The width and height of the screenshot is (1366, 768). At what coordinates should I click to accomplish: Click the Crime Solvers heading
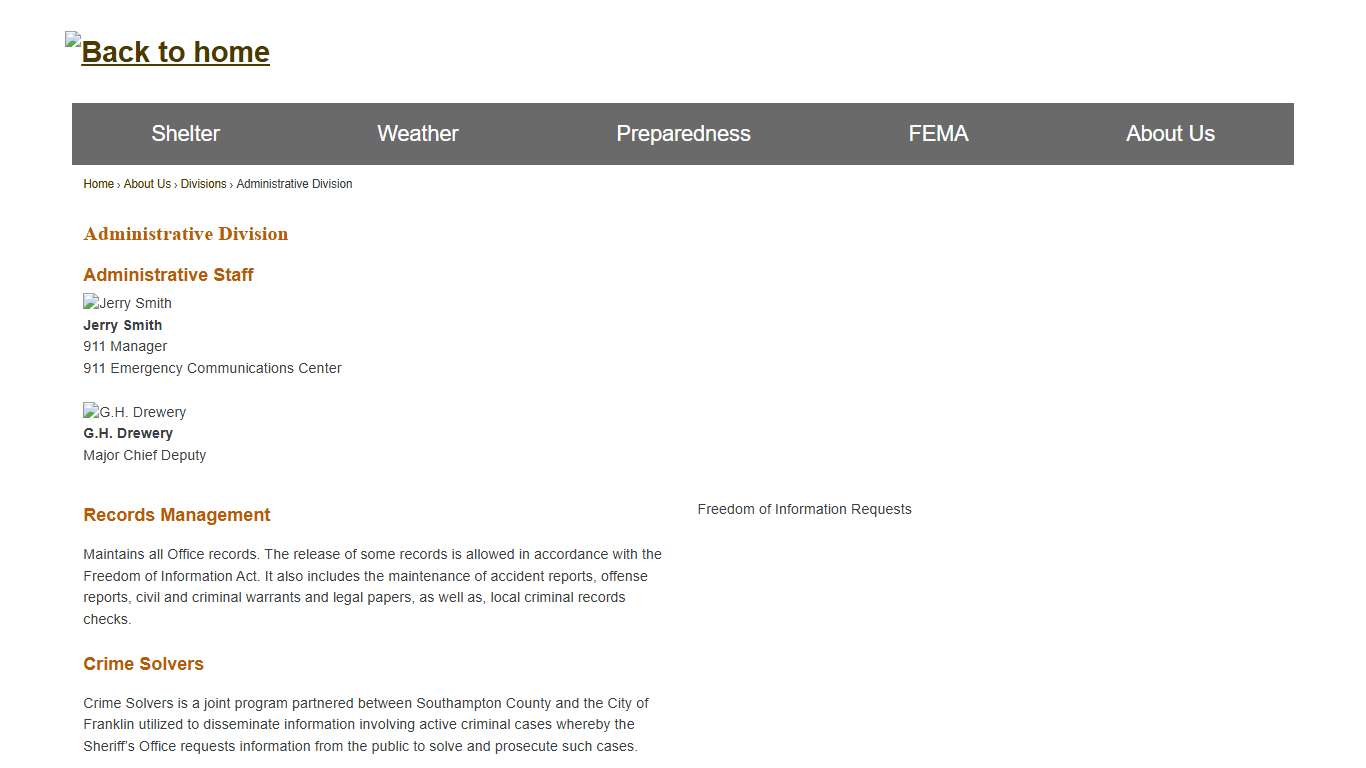(143, 664)
